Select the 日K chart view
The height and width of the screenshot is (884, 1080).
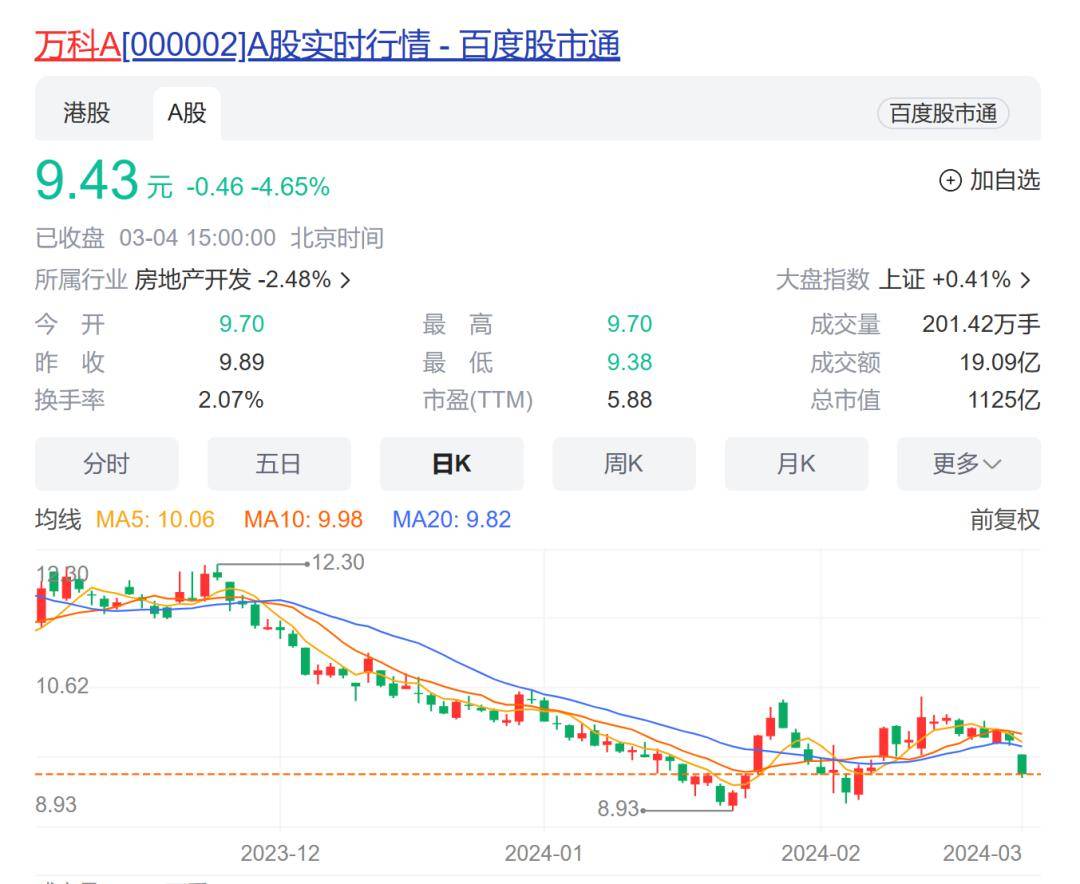(x=451, y=463)
